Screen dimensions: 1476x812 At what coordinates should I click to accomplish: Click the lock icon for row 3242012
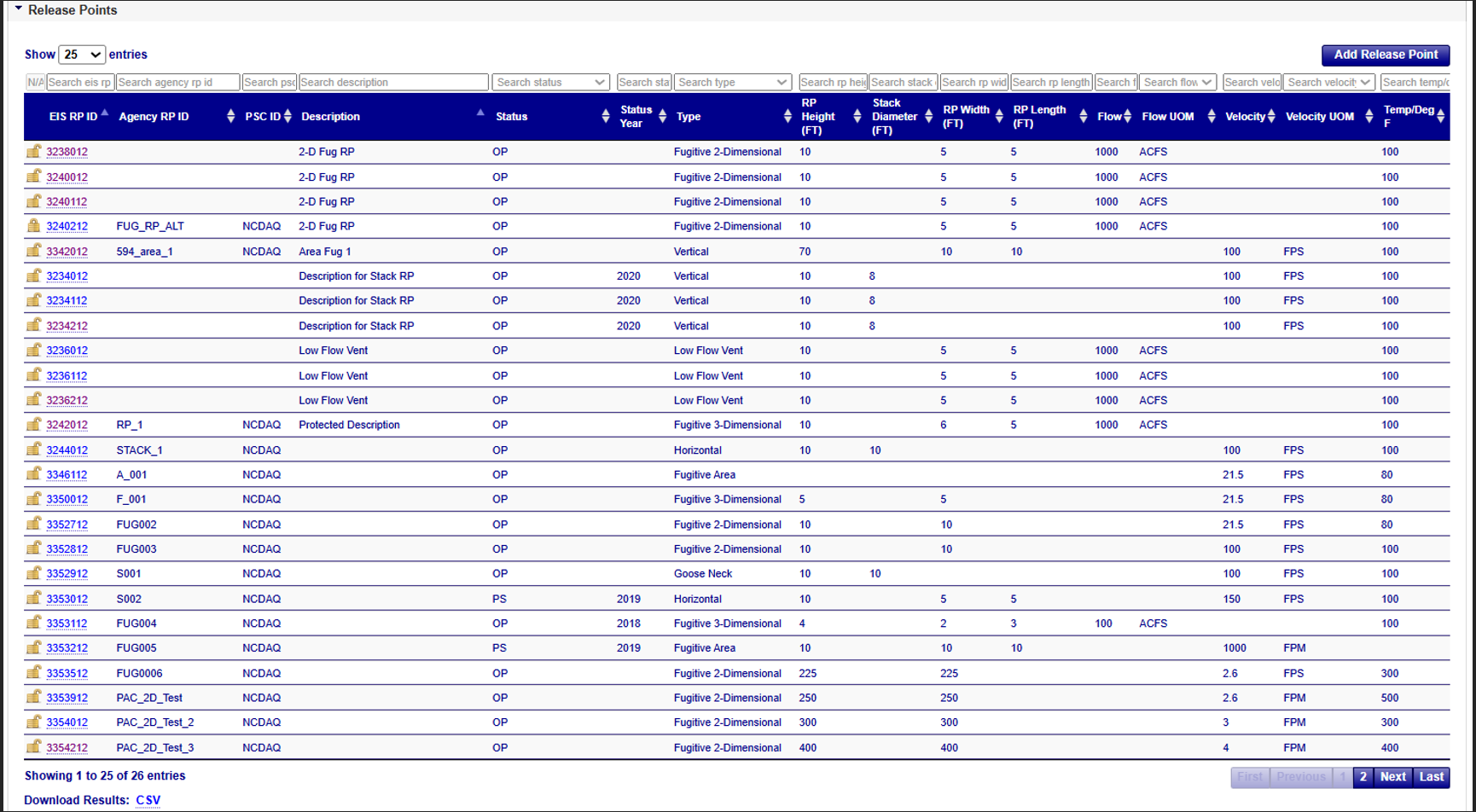tap(33, 423)
